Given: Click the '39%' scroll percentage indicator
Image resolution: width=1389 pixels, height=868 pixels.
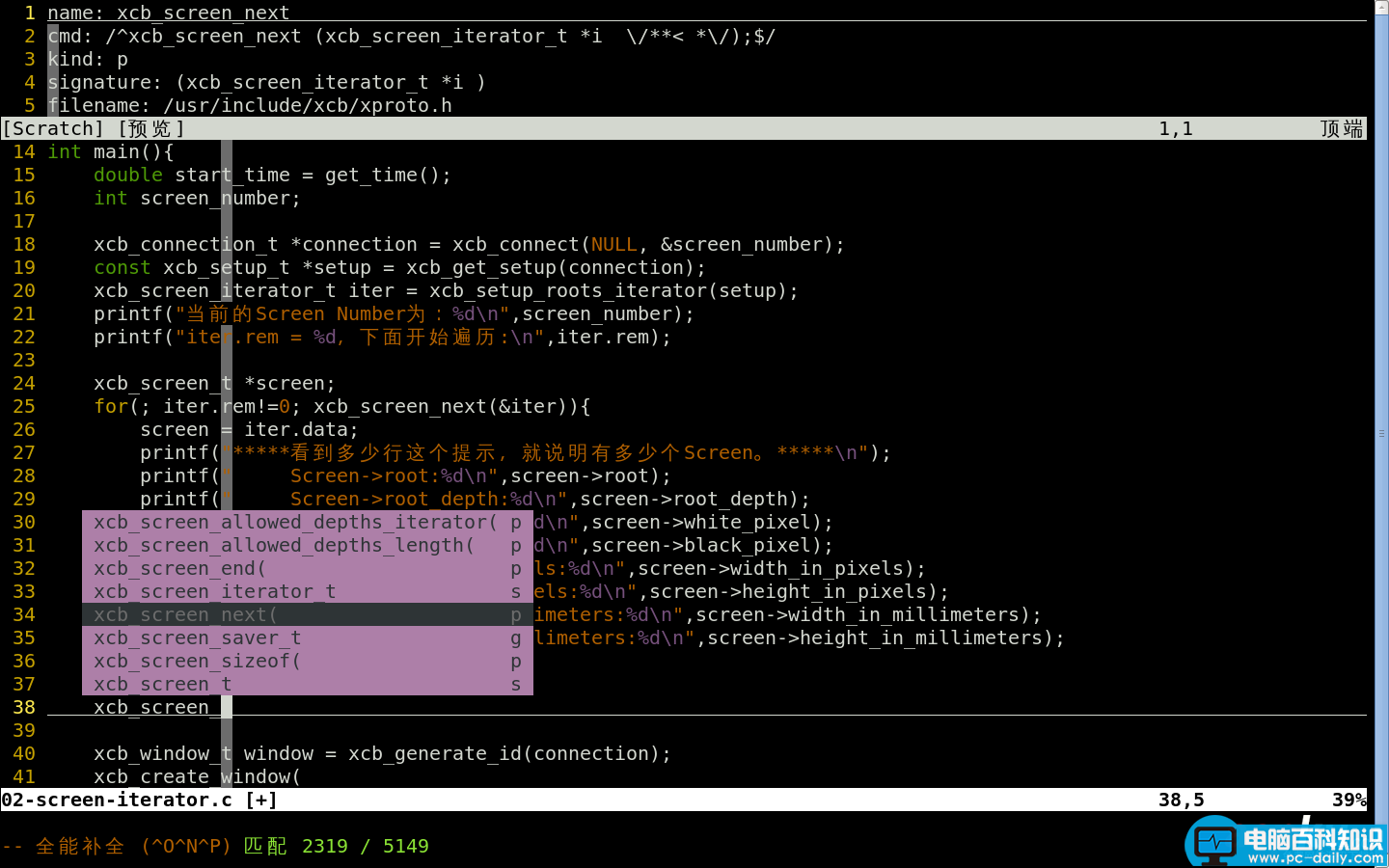Looking at the screenshot, I should point(1349,800).
